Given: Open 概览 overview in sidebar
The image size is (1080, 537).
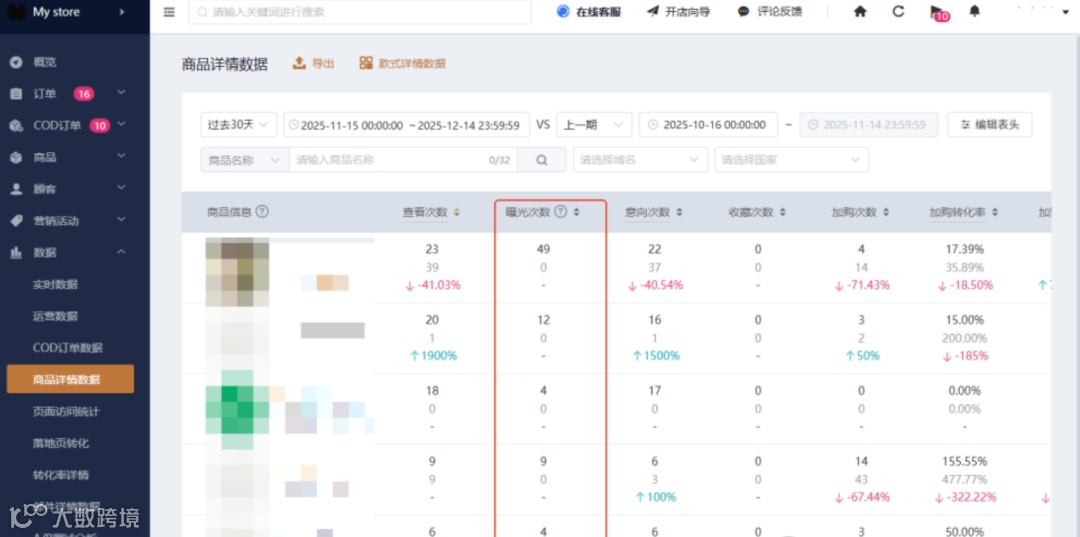Looking at the screenshot, I should click(45, 62).
